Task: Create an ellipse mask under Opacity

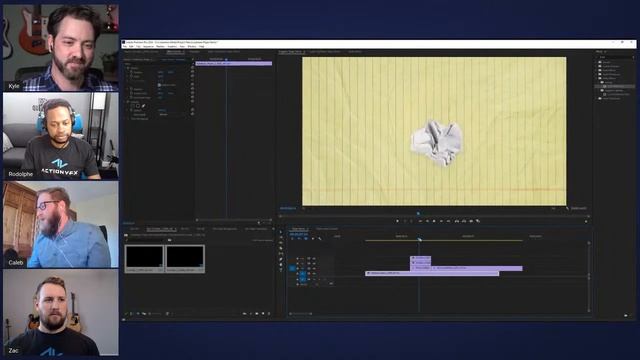Action: pyautogui.click(x=132, y=106)
